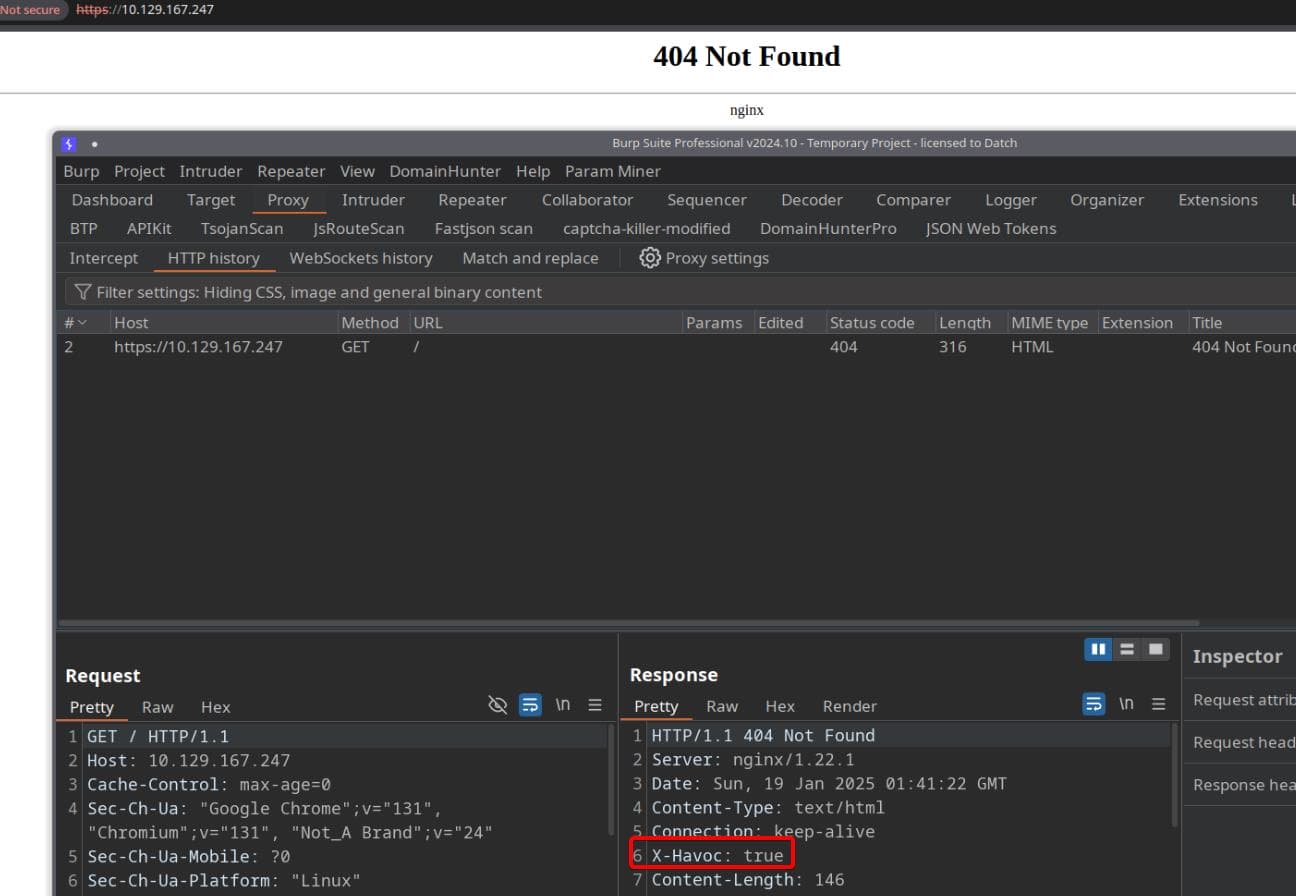Switch to the Intruder tool tab
Viewport: 1296px width, 896px height.
click(373, 200)
